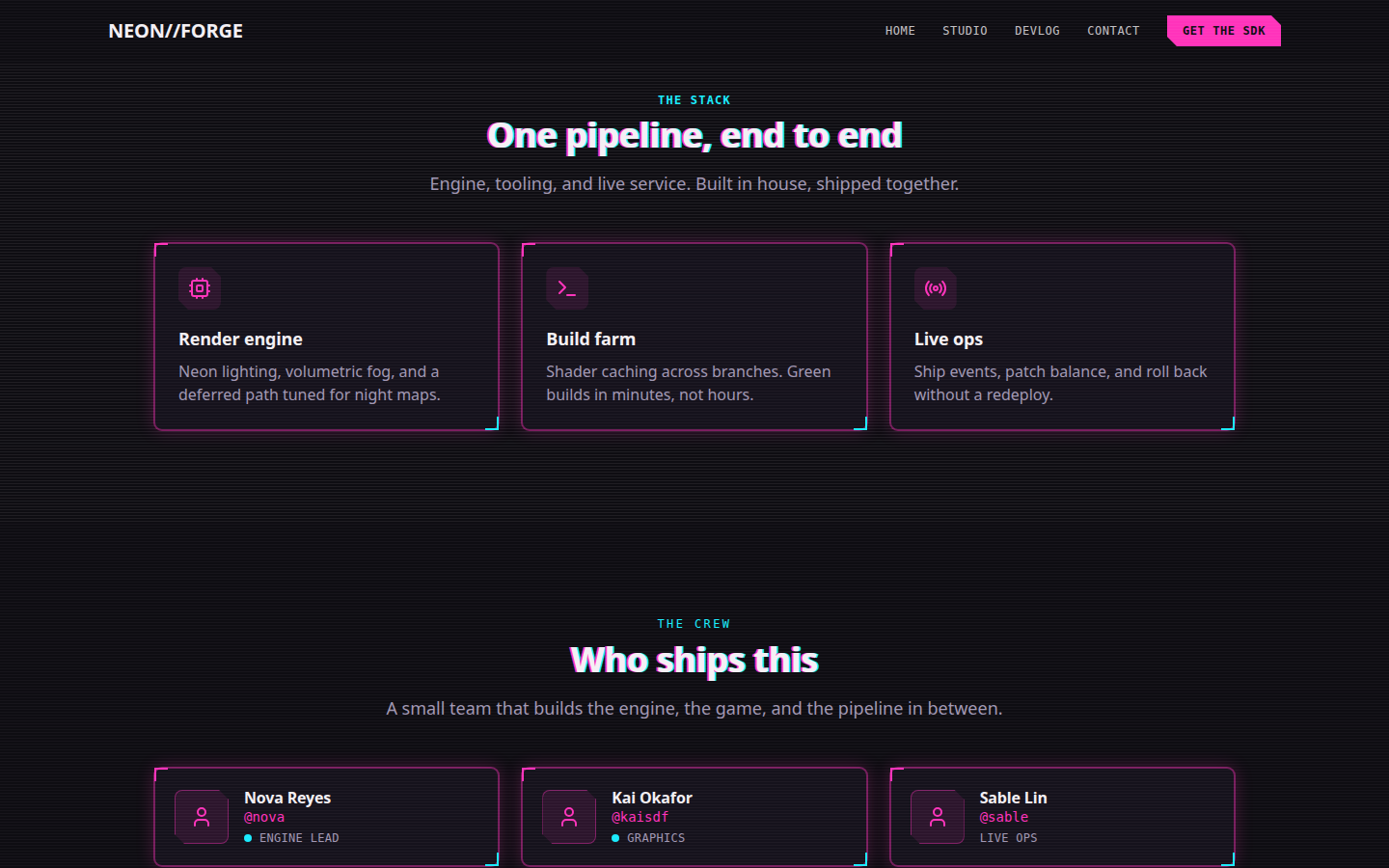Click the GET THE SDK button
Image resolution: width=1389 pixels, height=868 pixels.
(x=1224, y=31)
